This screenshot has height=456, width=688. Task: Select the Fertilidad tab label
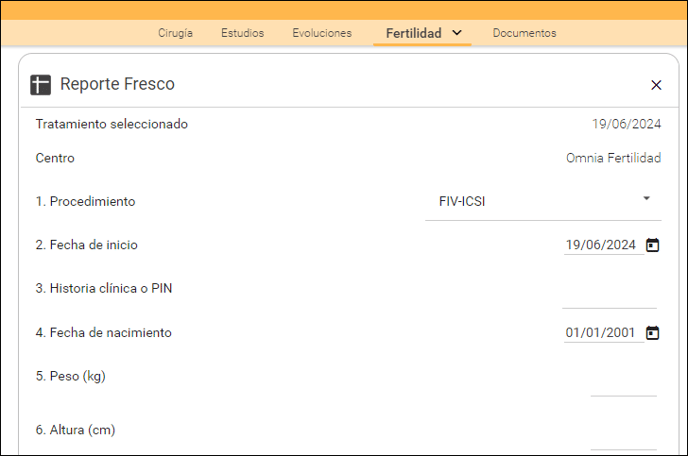[413, 33]
